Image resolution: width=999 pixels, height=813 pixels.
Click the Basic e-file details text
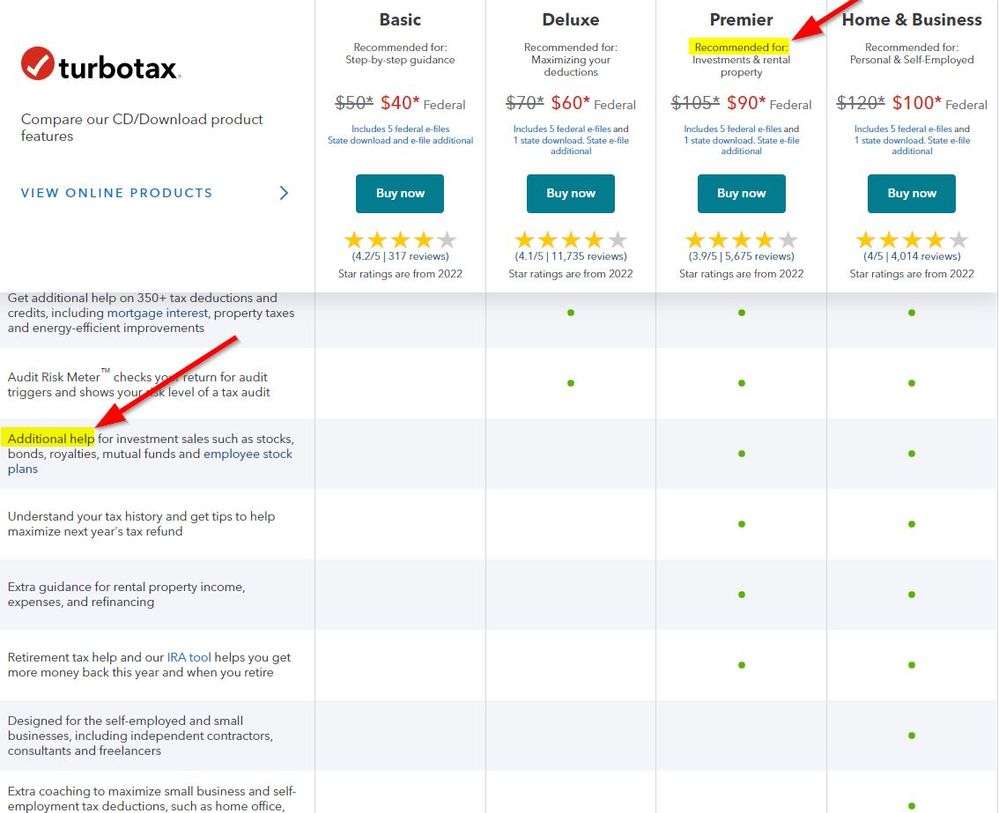tap(400, 135)
